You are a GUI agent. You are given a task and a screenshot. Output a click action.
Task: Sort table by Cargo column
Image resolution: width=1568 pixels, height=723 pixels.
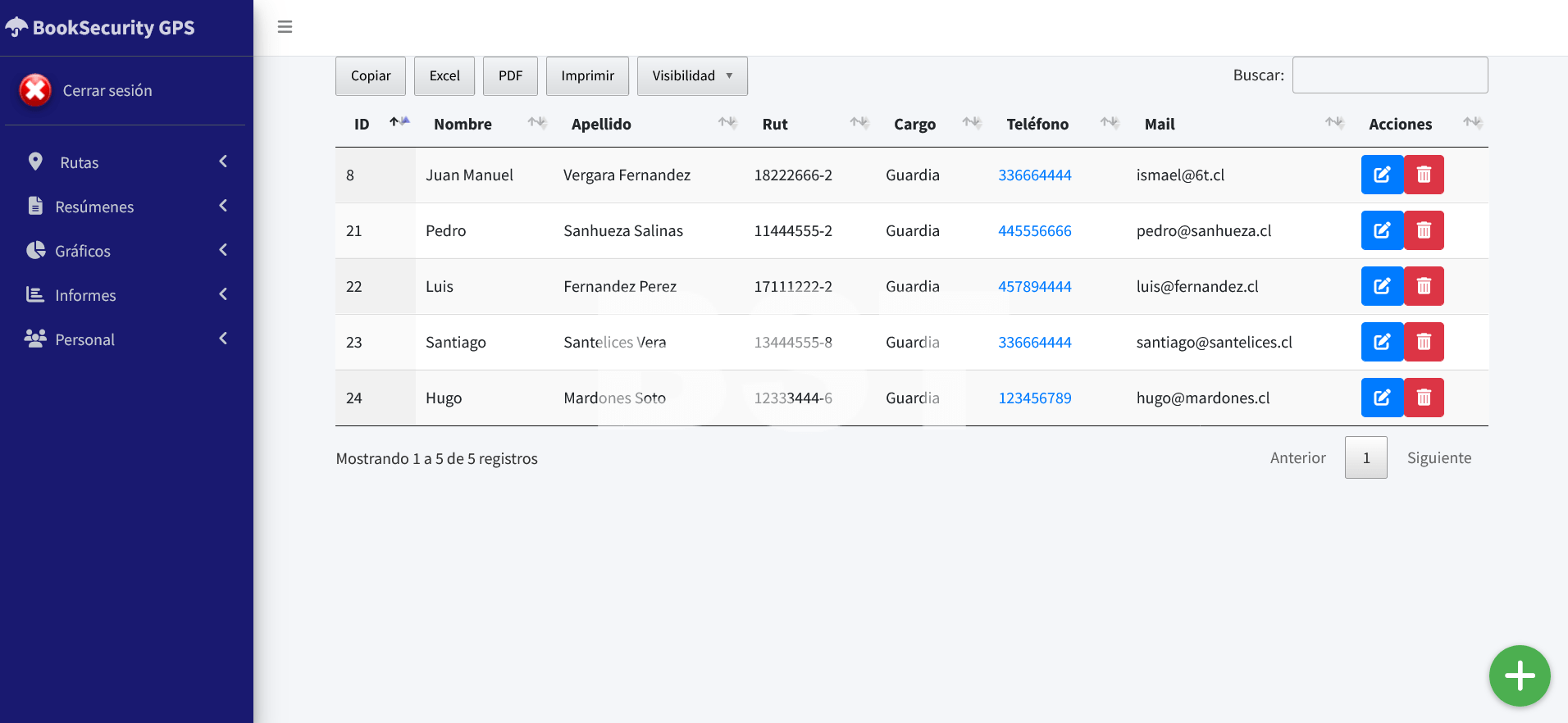pos(932,124)
